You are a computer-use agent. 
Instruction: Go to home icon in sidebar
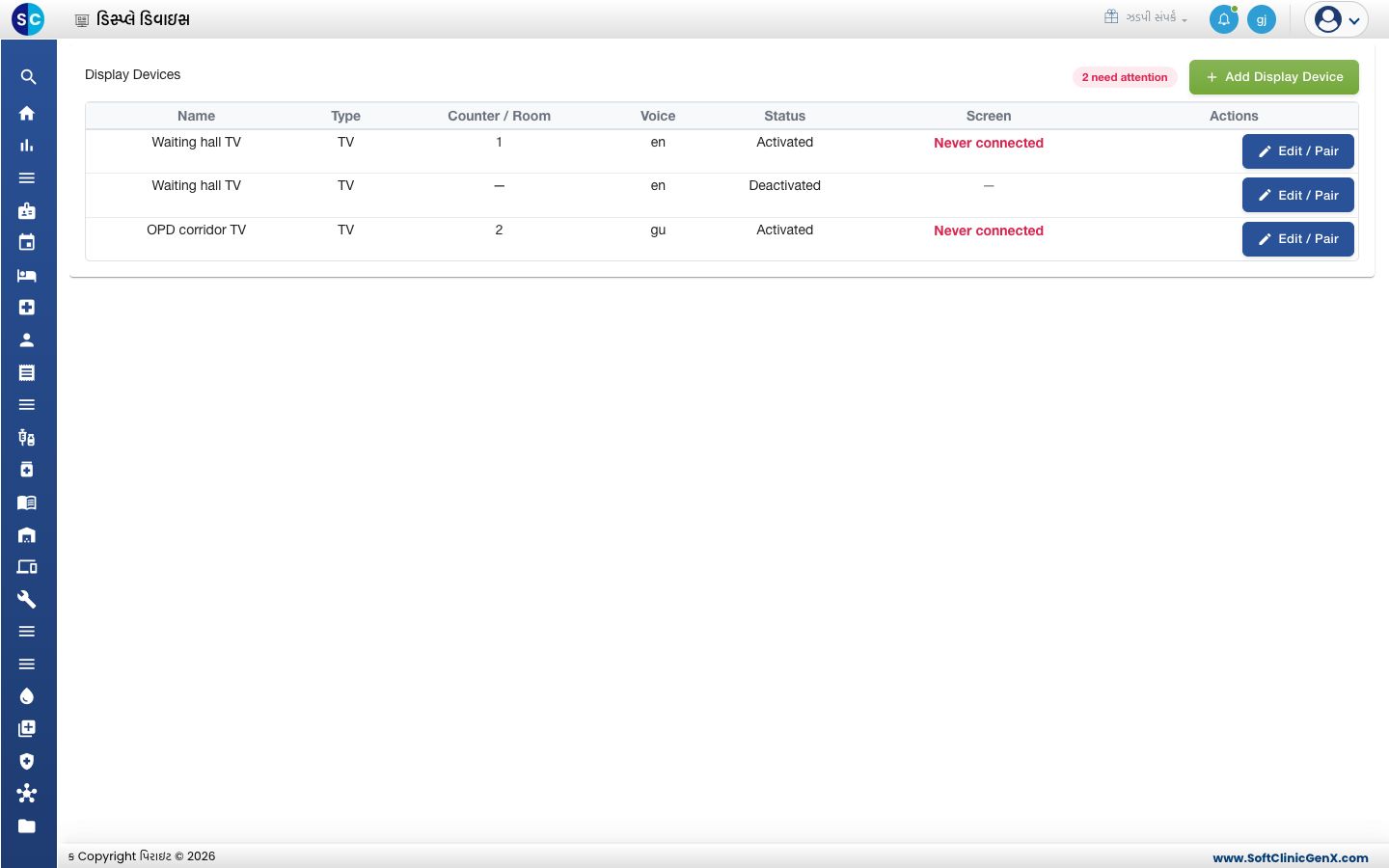tap(27, 113)
